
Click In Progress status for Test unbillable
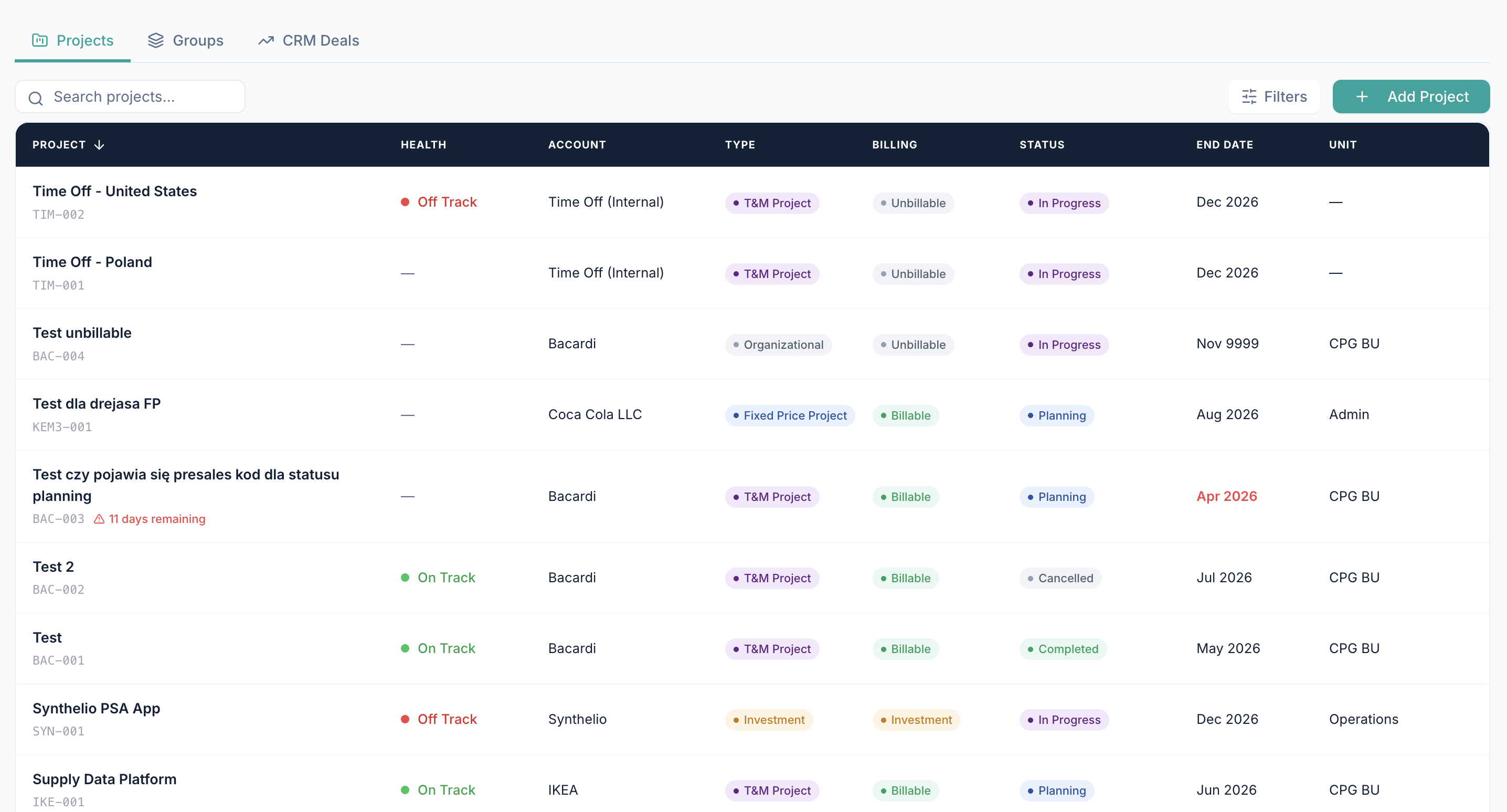(x=1064, y=345)
